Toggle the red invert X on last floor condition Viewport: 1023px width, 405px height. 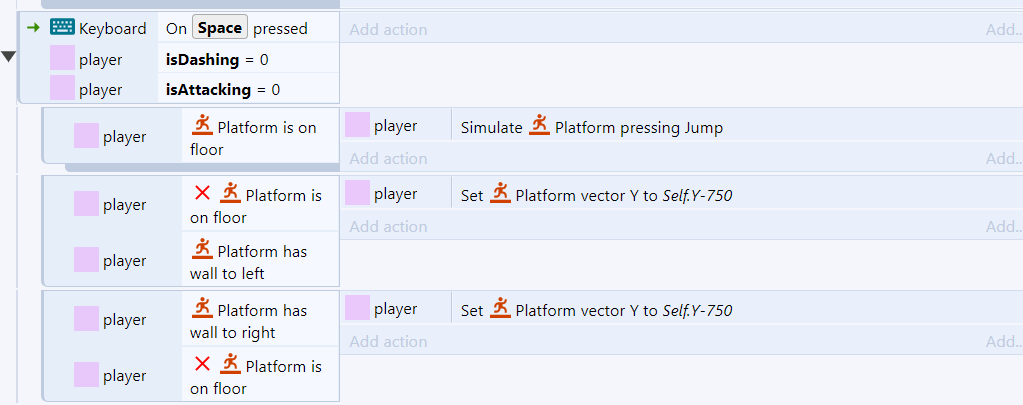point(203,365)
